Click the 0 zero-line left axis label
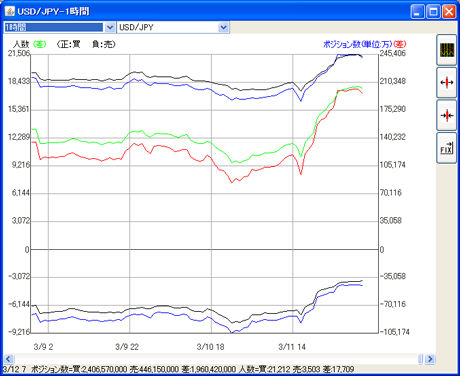Screen dimensions: 460x376 click(27, 250)
